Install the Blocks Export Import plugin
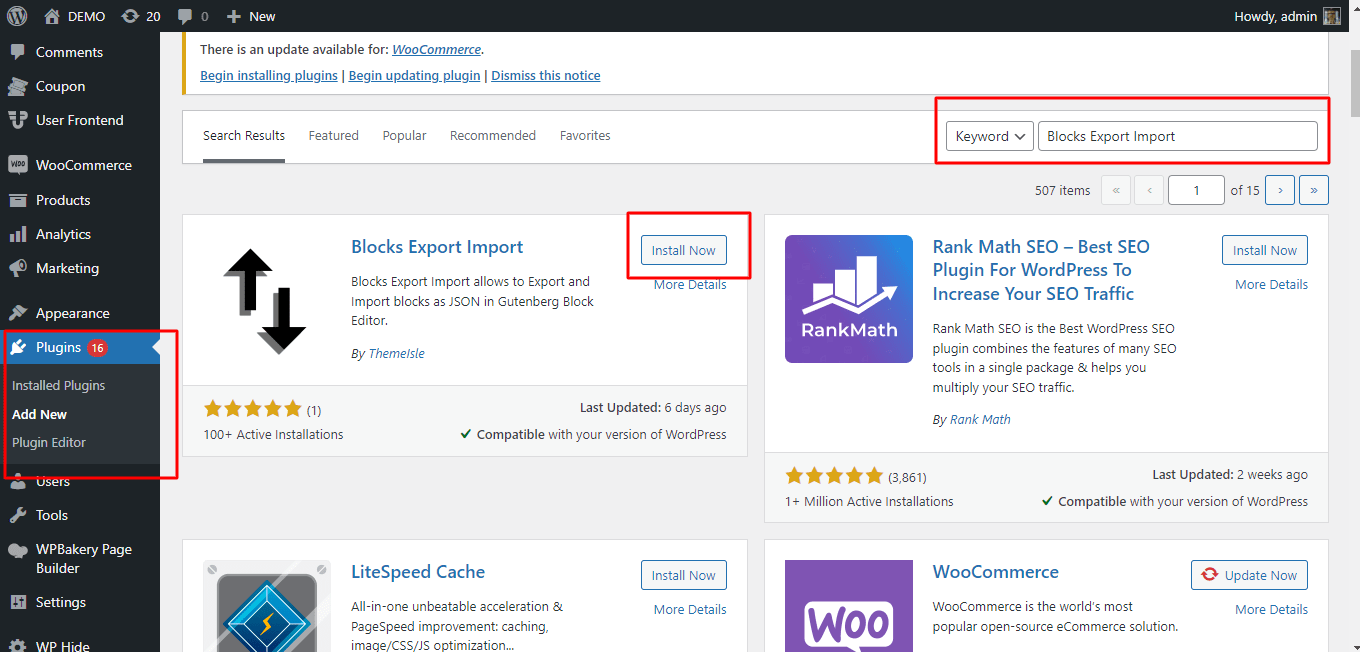This screenshot has height=652, width=1360. pos(684,250)
